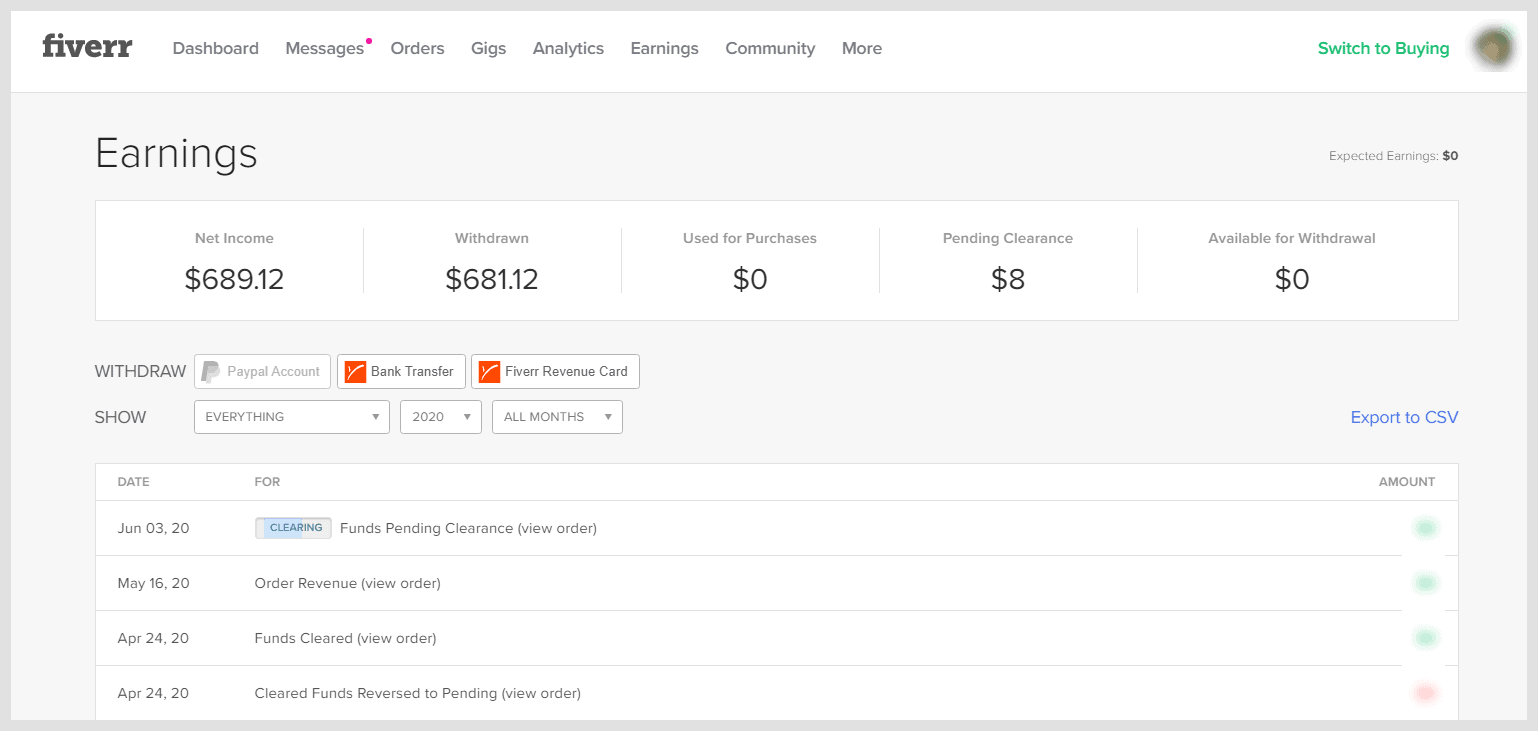
Task: Open Community in the navigation
Action: tap(770, 48)
